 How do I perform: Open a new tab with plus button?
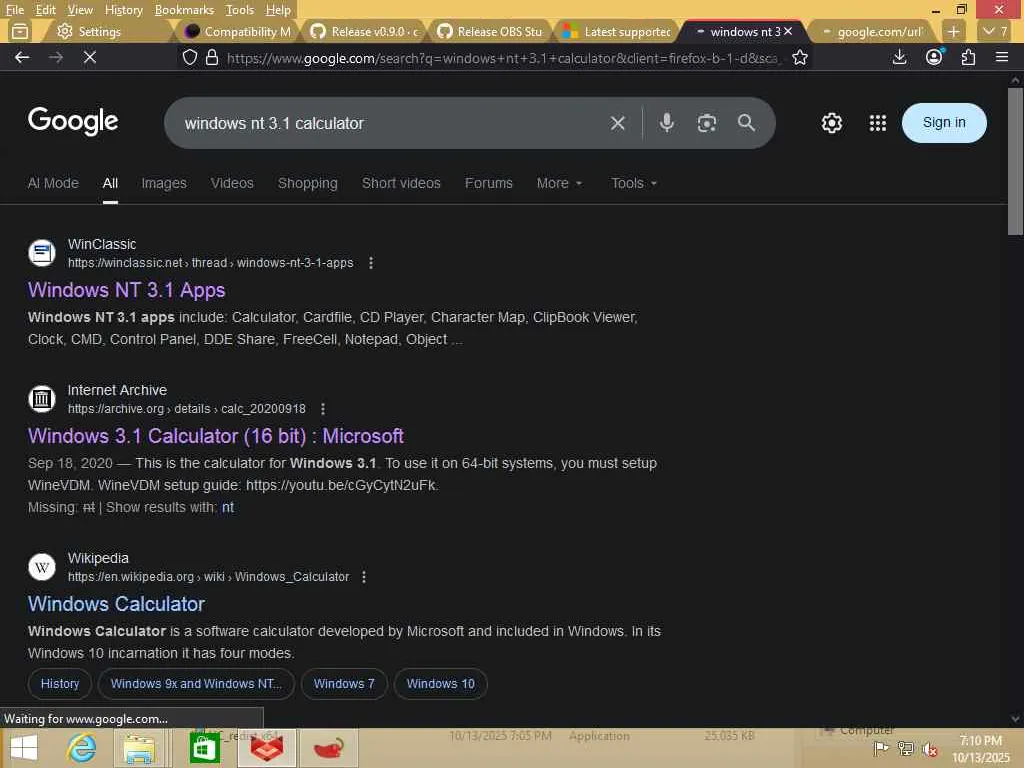point(953,31)
